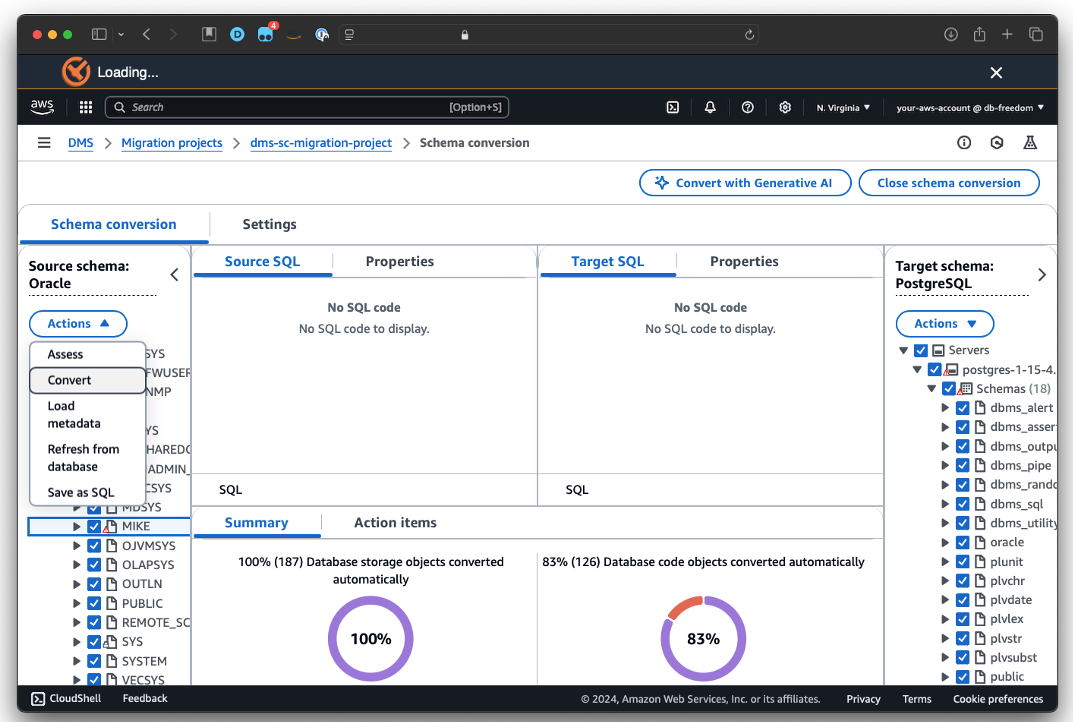The width and height of the screenshot is (1073, 722).
Task: Open a new Safari tab
Action: click(1007, 34)
